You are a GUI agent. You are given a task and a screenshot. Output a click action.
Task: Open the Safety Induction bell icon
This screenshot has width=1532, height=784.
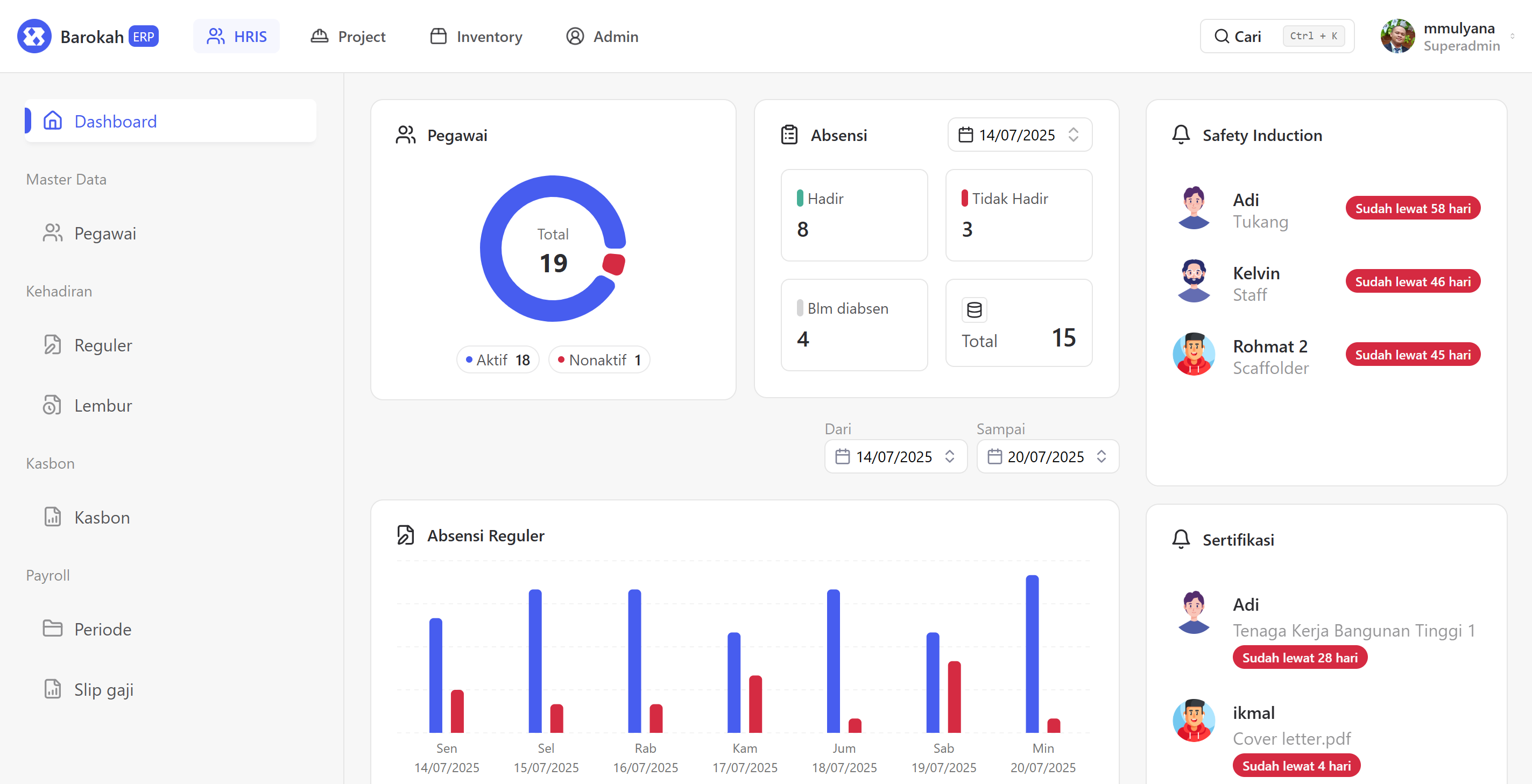pos(1181,135)
